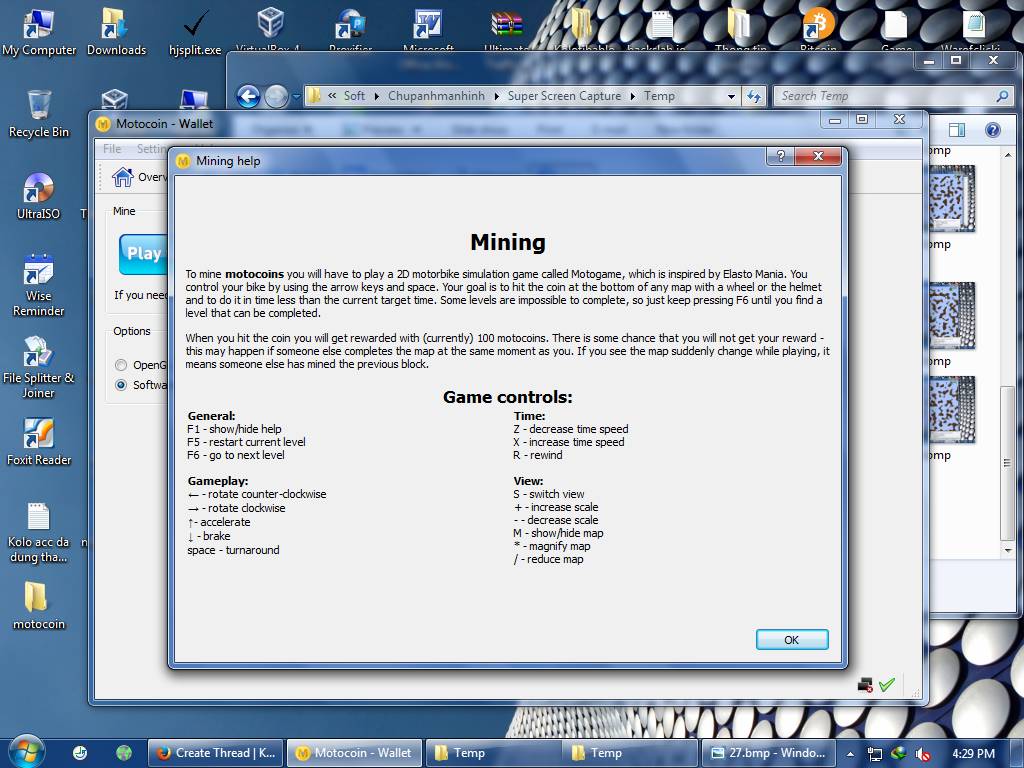Click the green checkmark sync status icon
This screenshot has width=1024, height=768.
[887, 684]
